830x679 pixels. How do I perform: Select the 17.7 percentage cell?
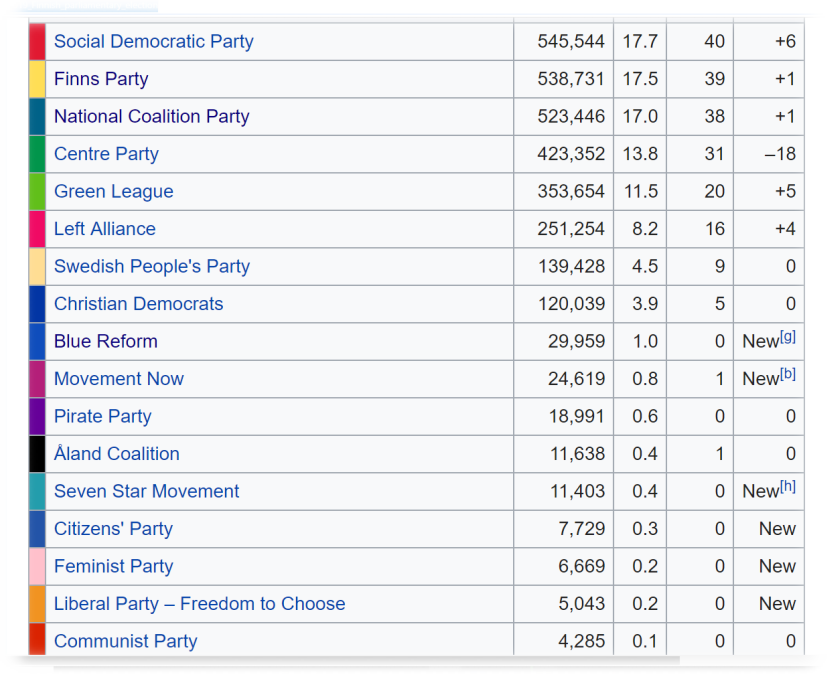[x=640, y=41]
